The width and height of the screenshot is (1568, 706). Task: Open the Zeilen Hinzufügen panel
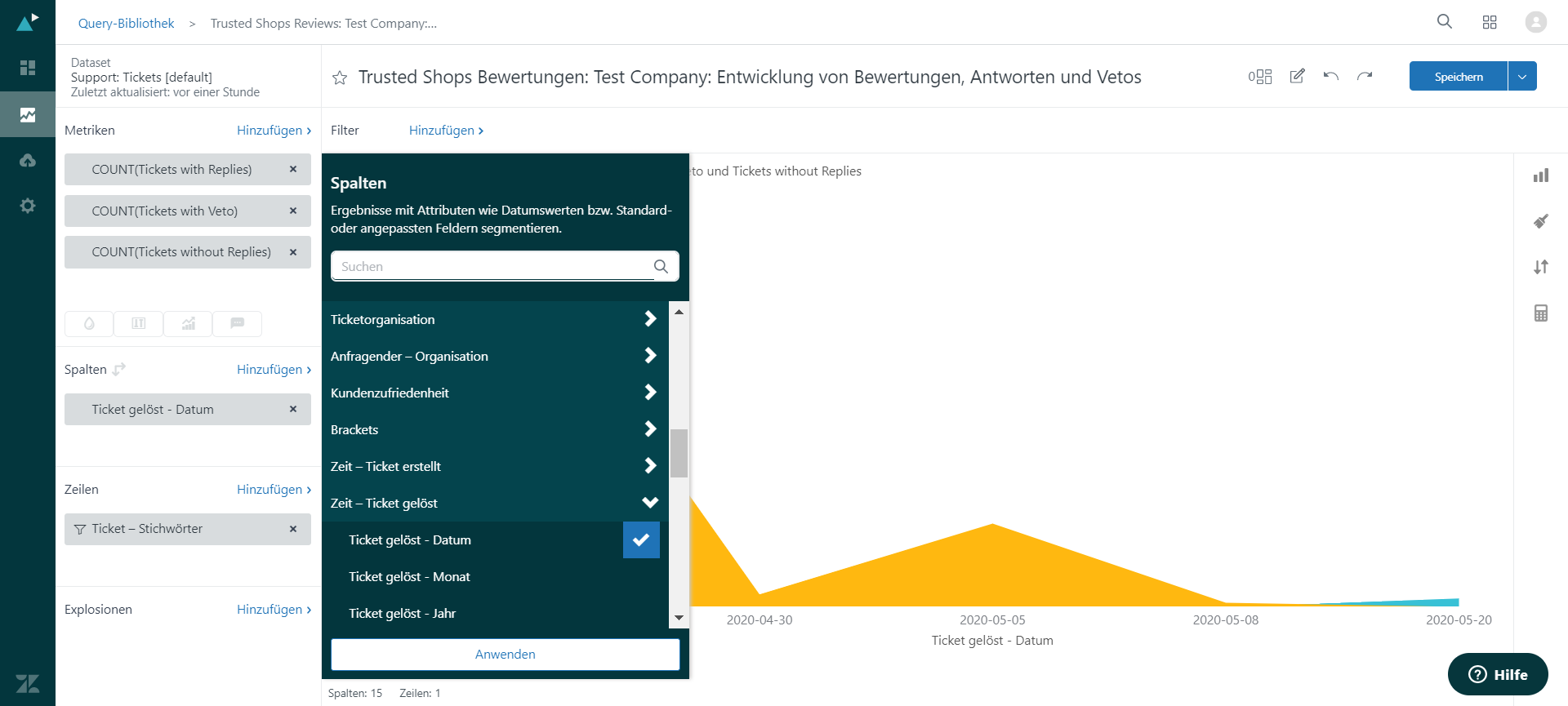click(274, 489)
